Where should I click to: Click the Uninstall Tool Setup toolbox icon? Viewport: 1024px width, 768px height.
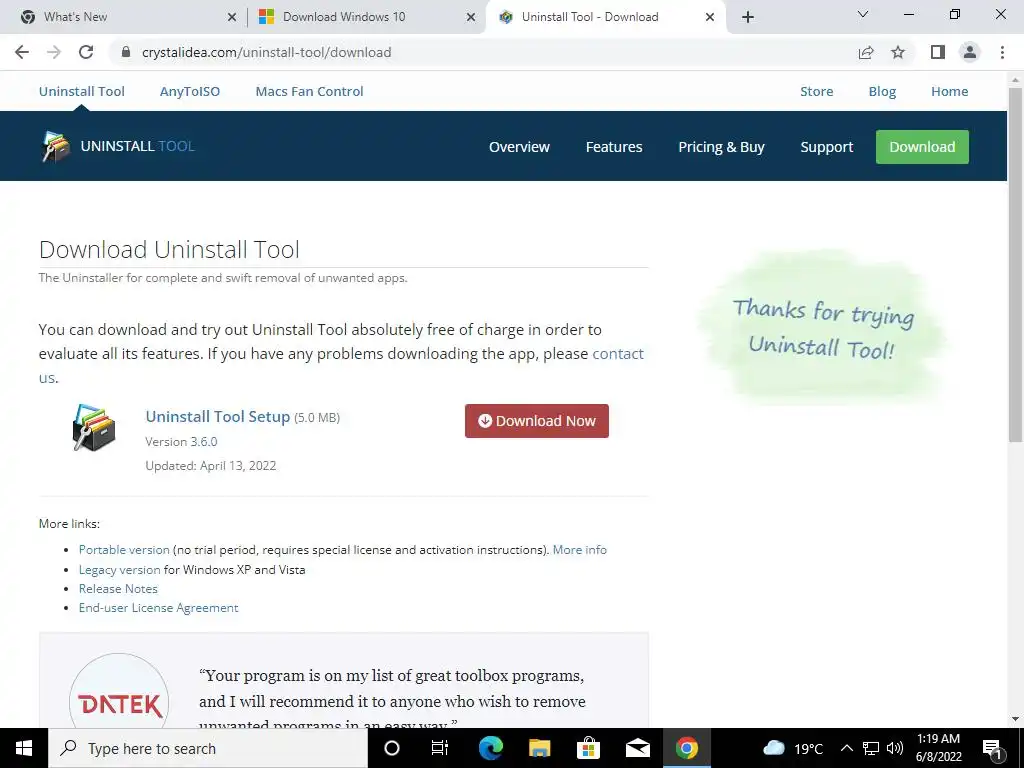point(94,428)
